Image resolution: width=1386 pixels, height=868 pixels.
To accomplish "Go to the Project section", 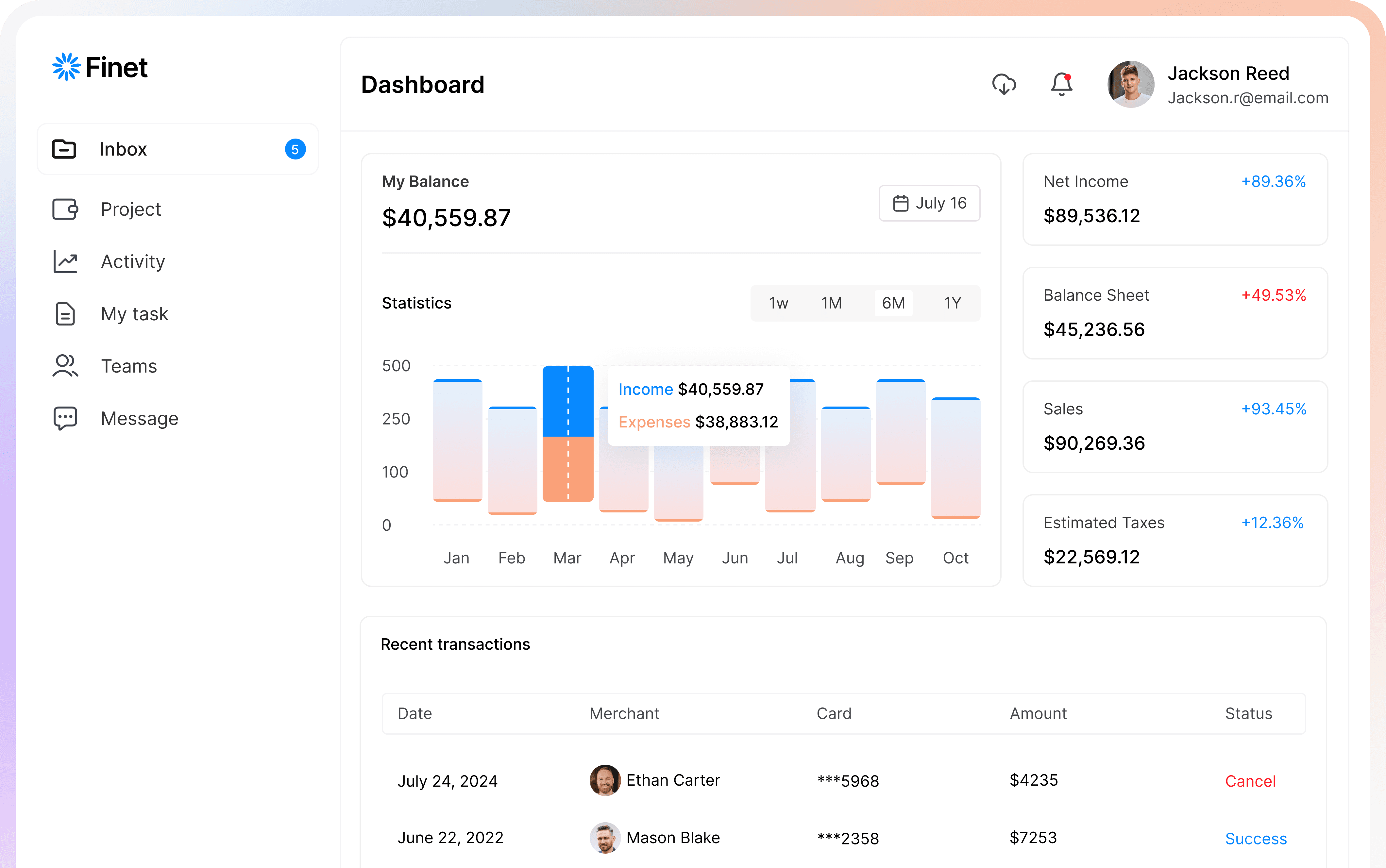I will 131,209.
